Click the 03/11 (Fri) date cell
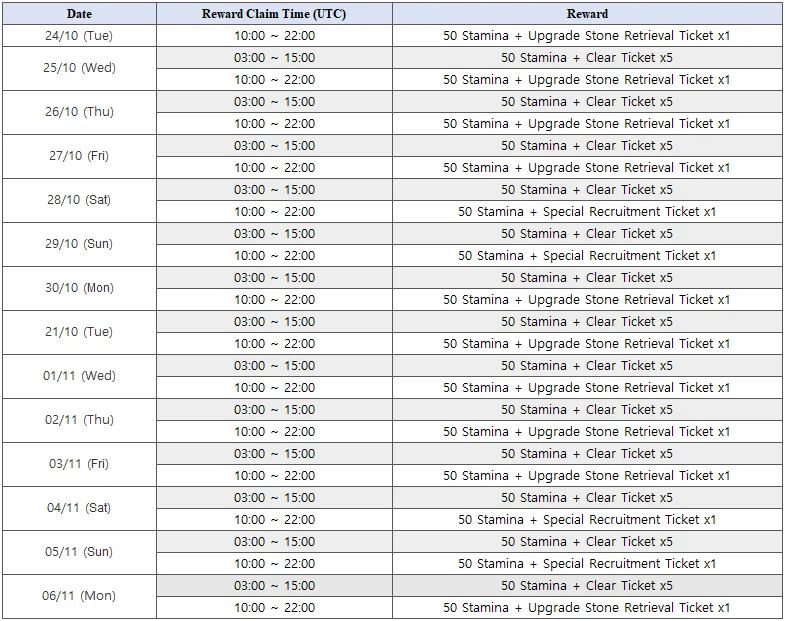 pyautogui.click(x=79, y=464)
